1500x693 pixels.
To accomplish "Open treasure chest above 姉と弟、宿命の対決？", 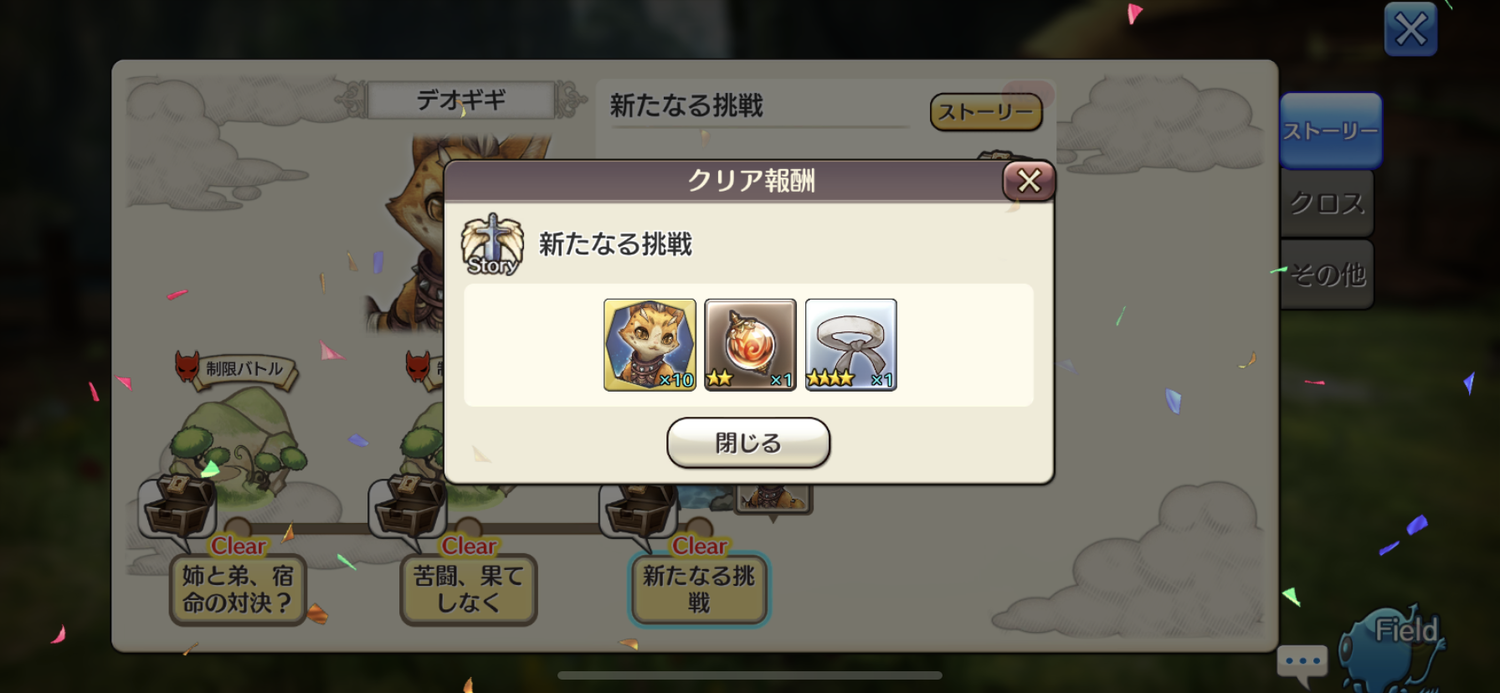I will [178, 506].
